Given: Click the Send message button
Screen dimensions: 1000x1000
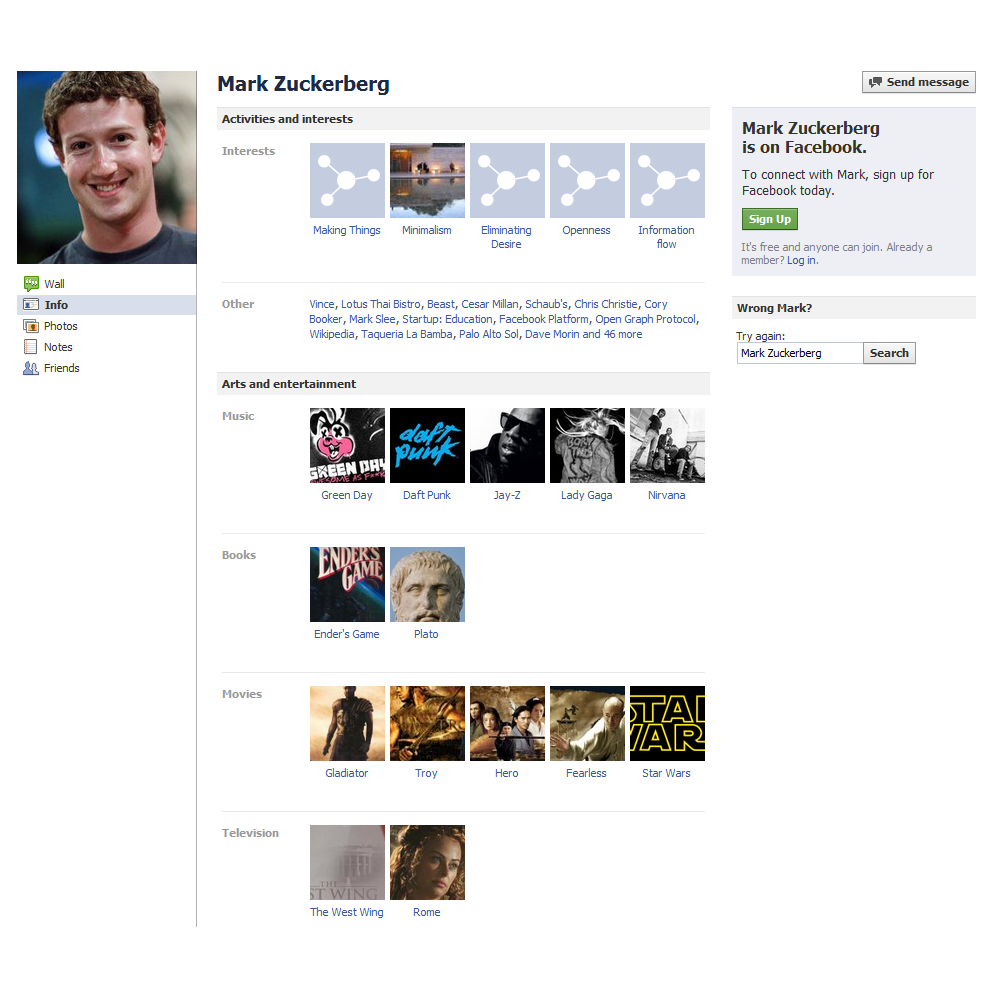Looking at the screenshot, I should [919, 82].
